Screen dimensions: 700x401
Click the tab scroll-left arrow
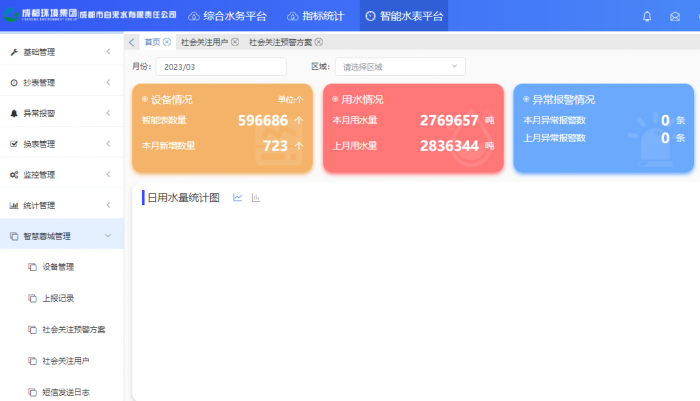132,42
